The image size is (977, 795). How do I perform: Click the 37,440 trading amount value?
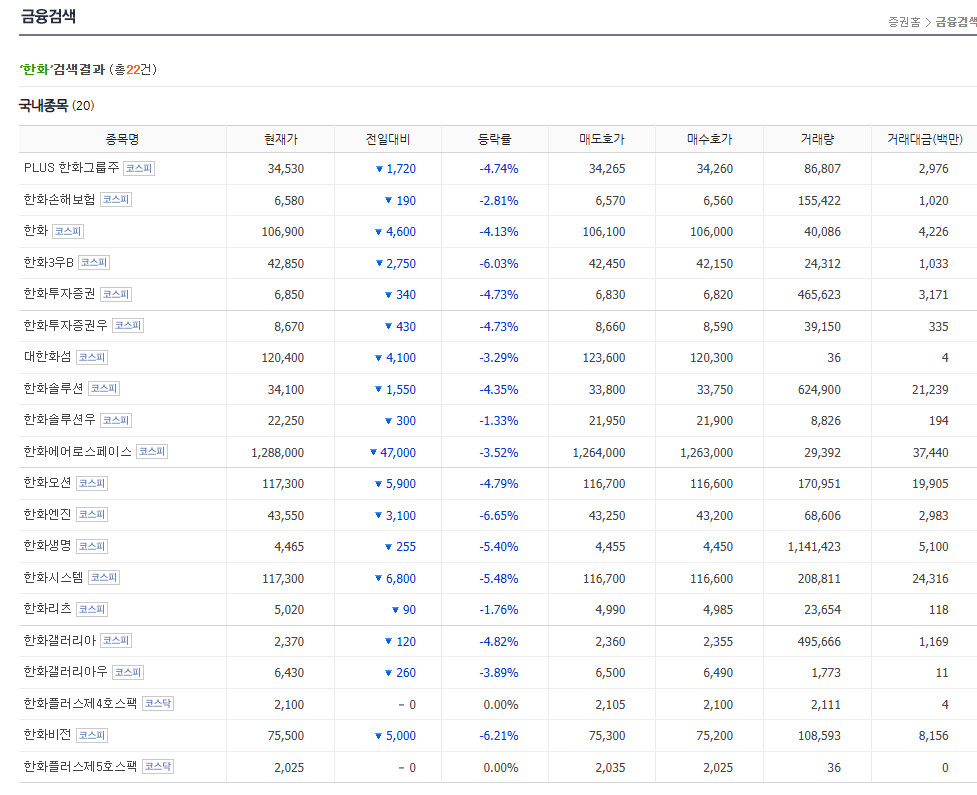tap(931, 452)
